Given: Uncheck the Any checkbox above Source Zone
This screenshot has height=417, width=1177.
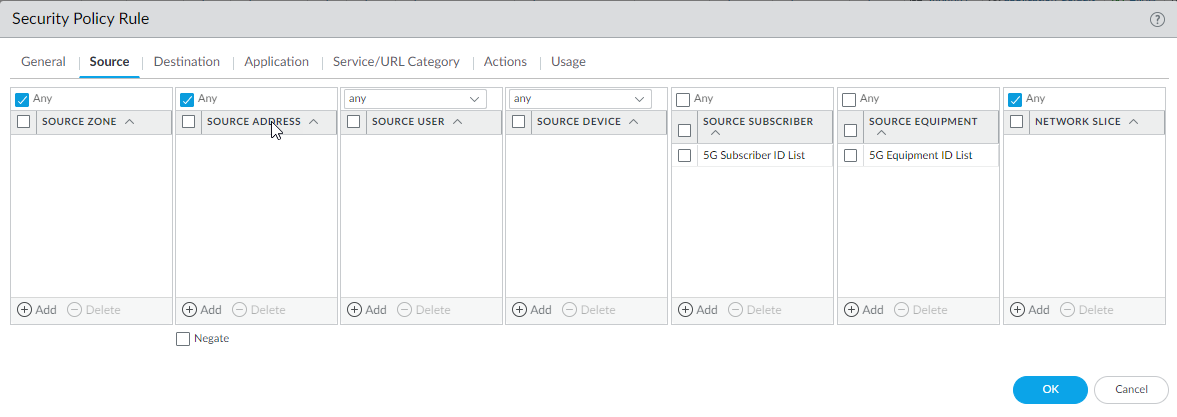Looking at the screenshot, I should point(22,99).
